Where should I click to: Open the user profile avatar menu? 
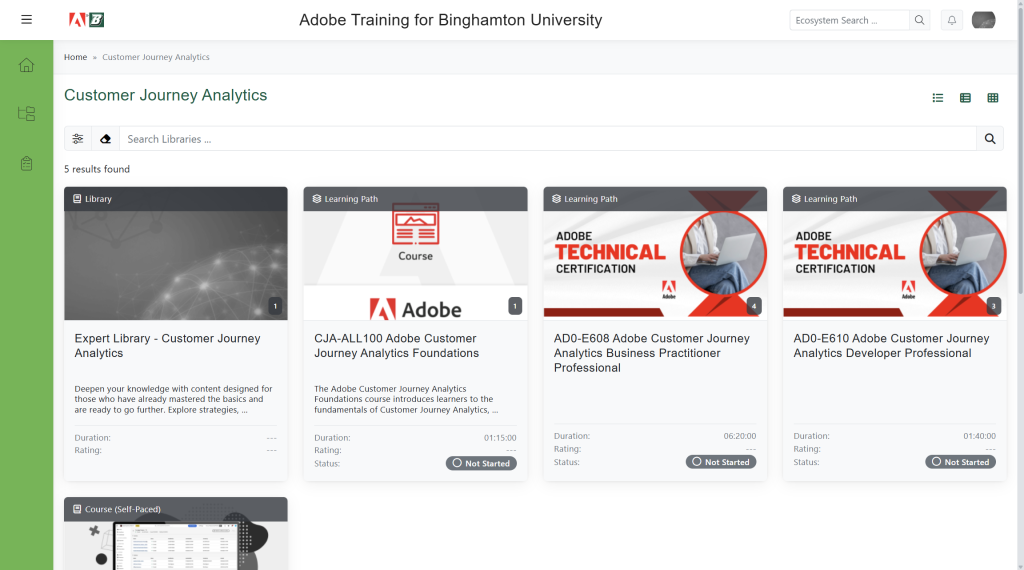[983, 20]
